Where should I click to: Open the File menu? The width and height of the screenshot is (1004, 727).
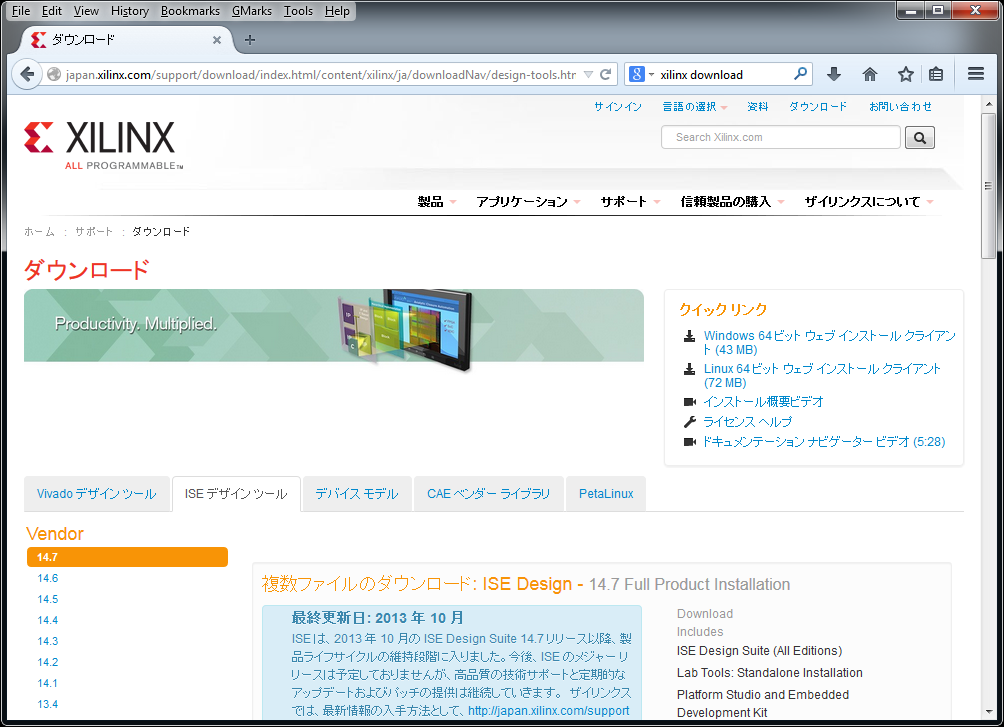click(x=21, y=11)
